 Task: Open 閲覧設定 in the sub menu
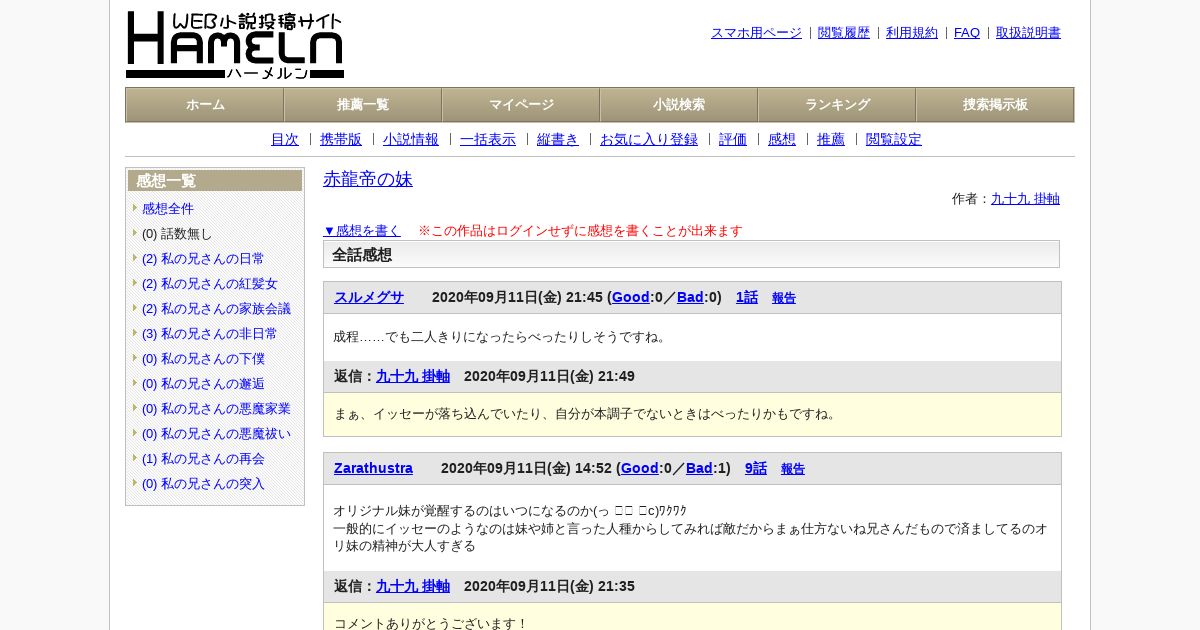[894, 139]
